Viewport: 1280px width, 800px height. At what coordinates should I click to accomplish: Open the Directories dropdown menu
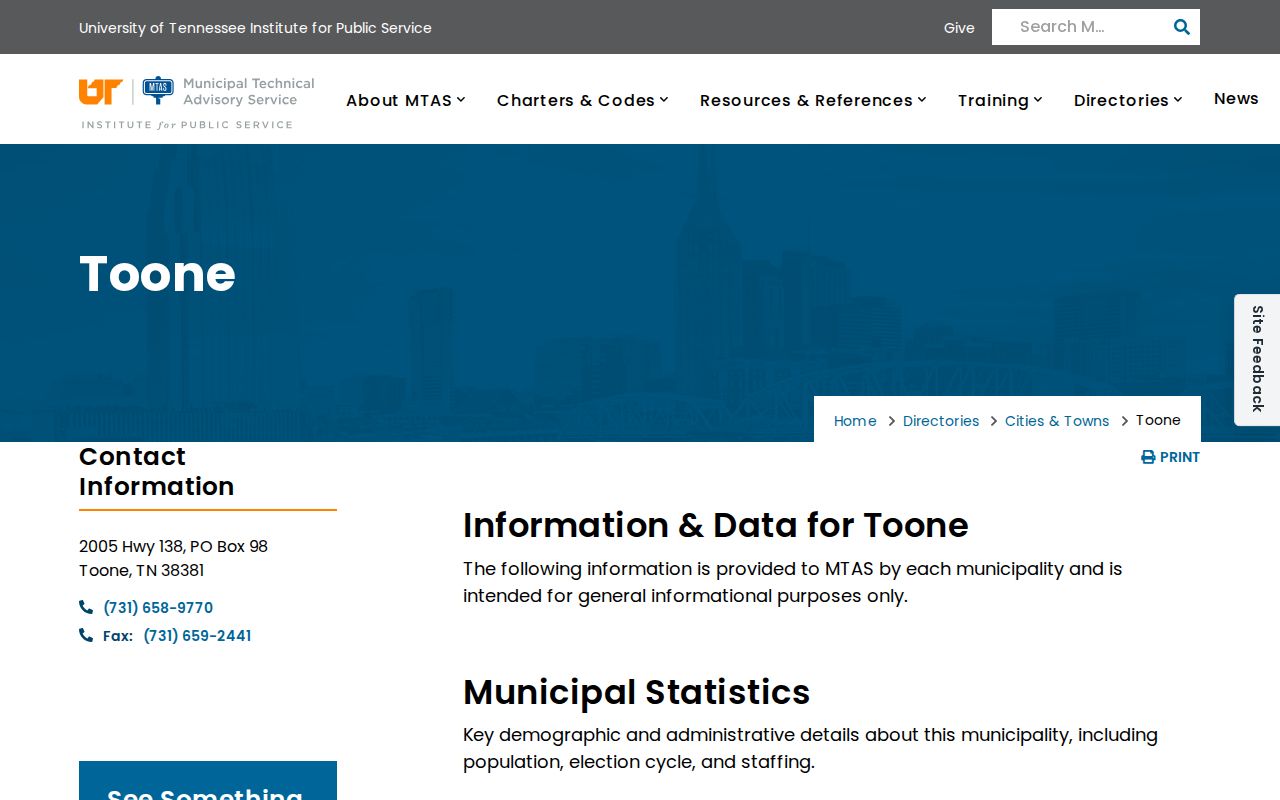1127,100
